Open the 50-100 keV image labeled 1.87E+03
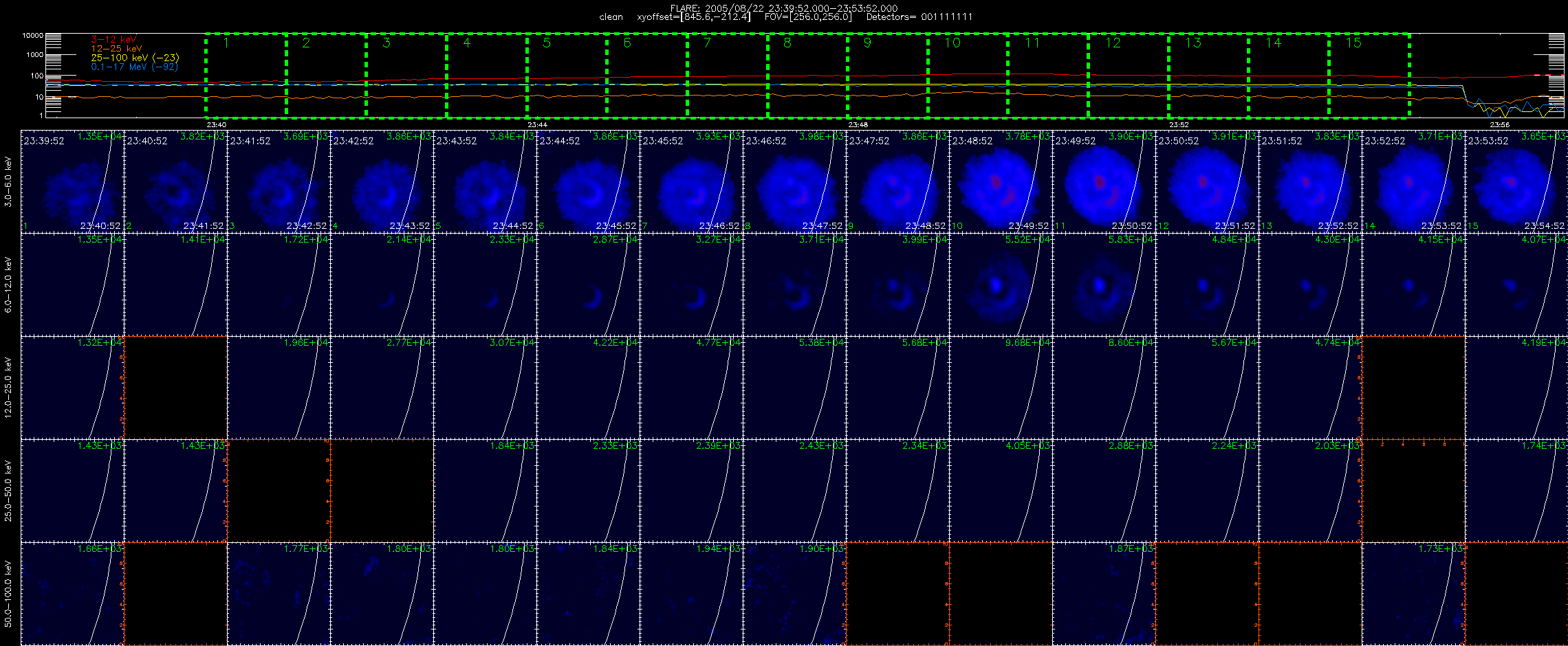This screenshot has height=646, width=1568. pos(1104,594)
